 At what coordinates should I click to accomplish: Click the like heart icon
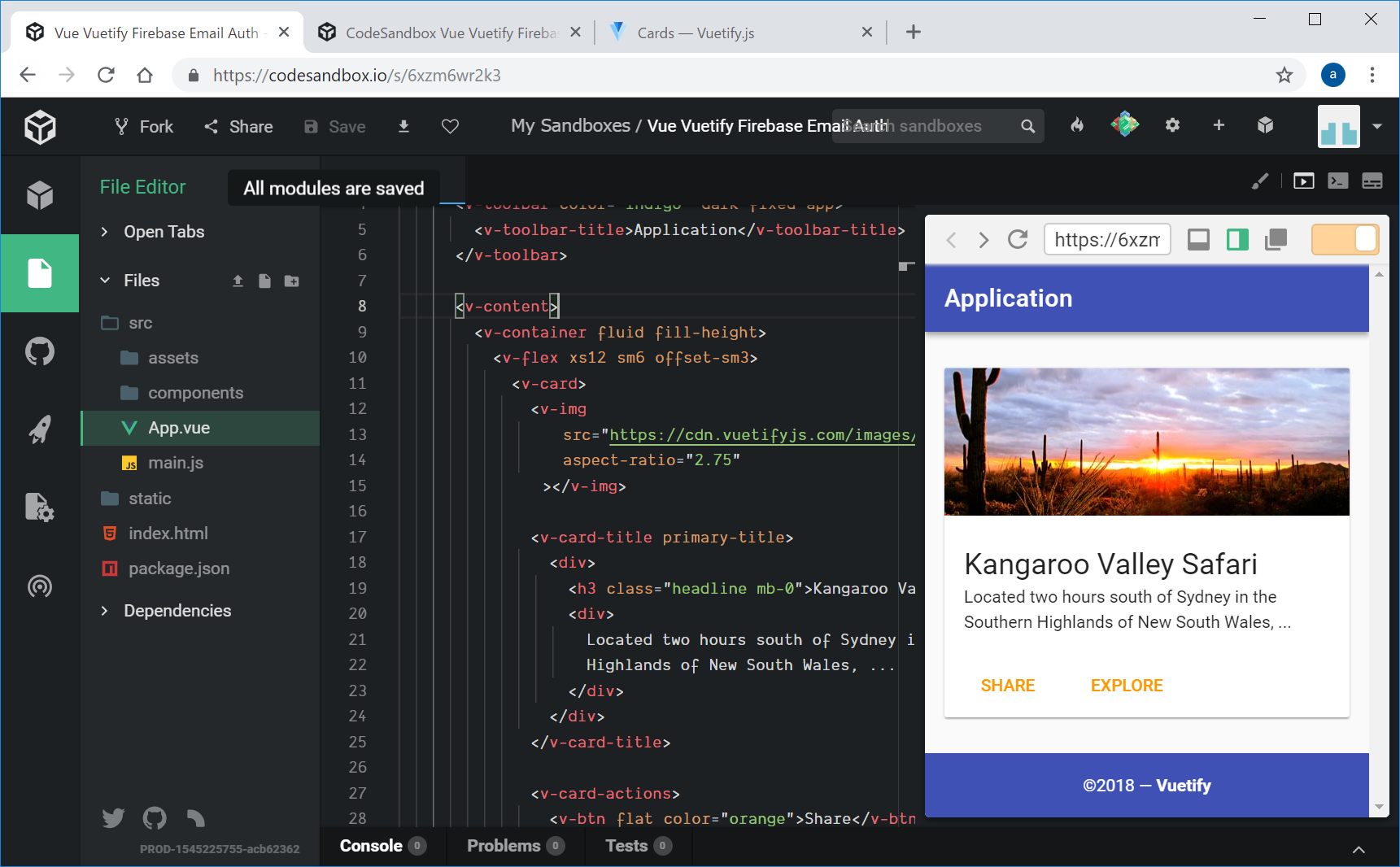point(450,126)
